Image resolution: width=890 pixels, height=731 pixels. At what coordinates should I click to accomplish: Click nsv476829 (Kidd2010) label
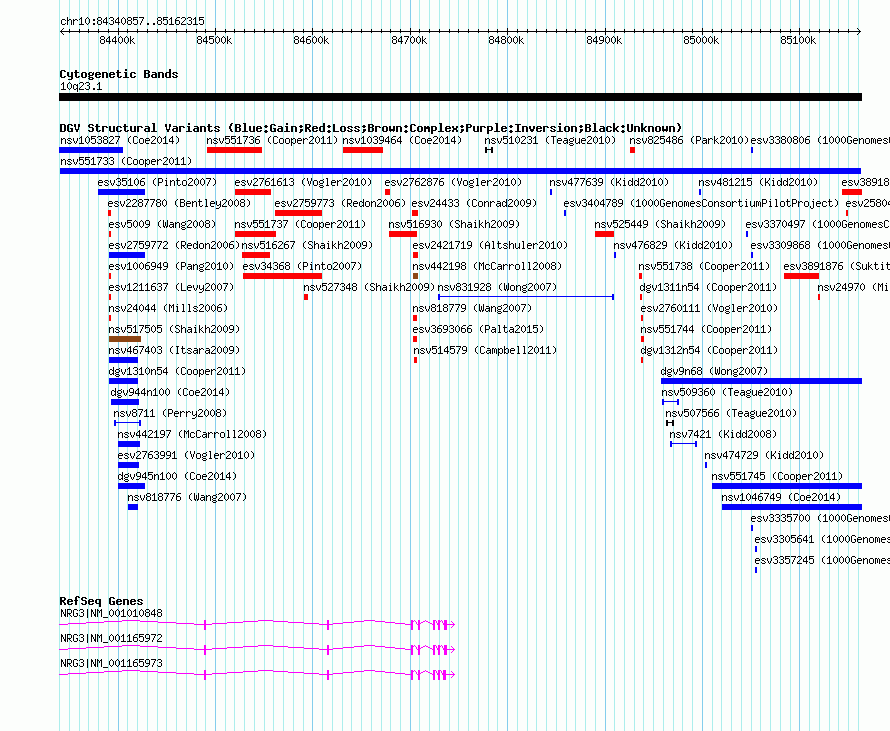click(673, 245)
